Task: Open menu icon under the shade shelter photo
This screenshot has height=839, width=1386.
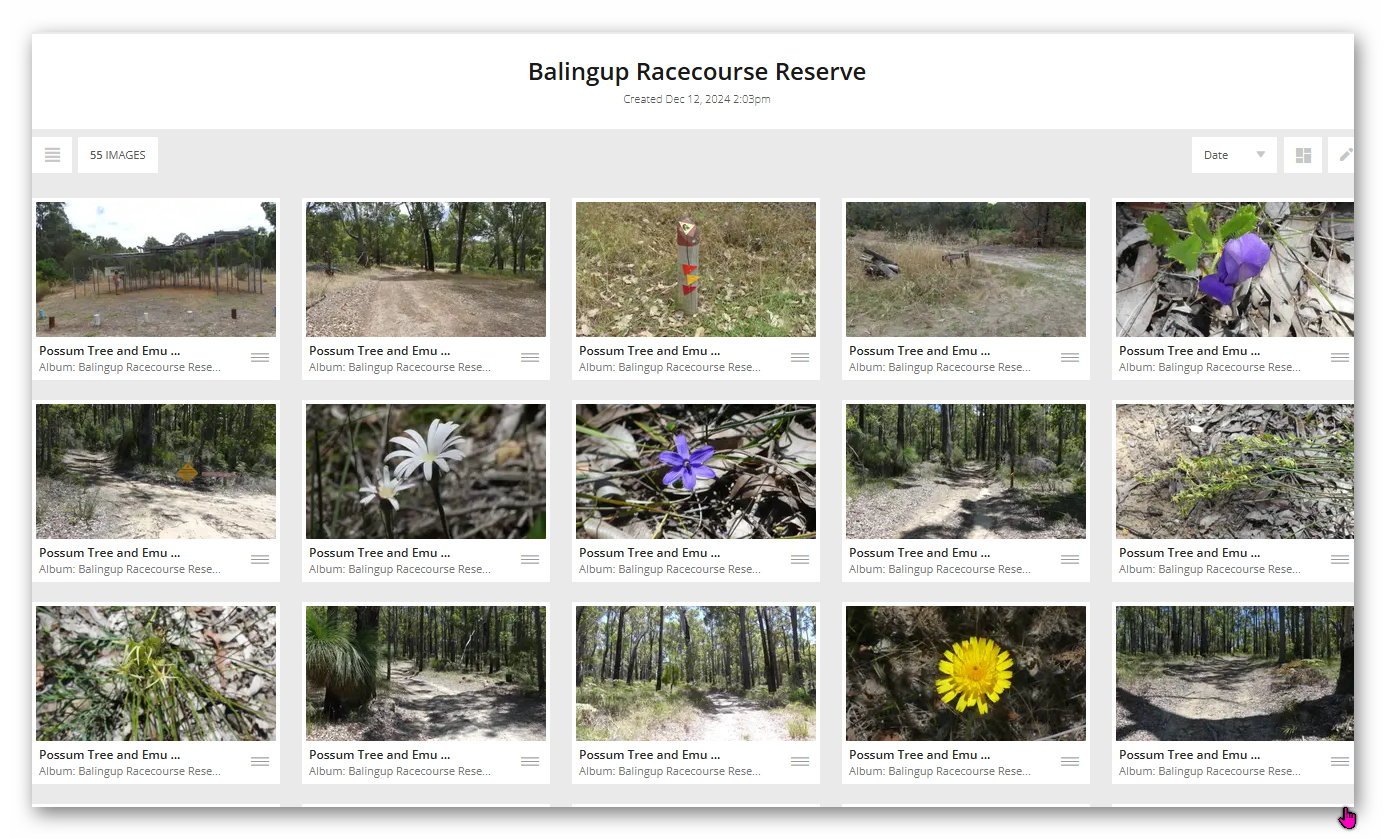Action: point(260,358)
